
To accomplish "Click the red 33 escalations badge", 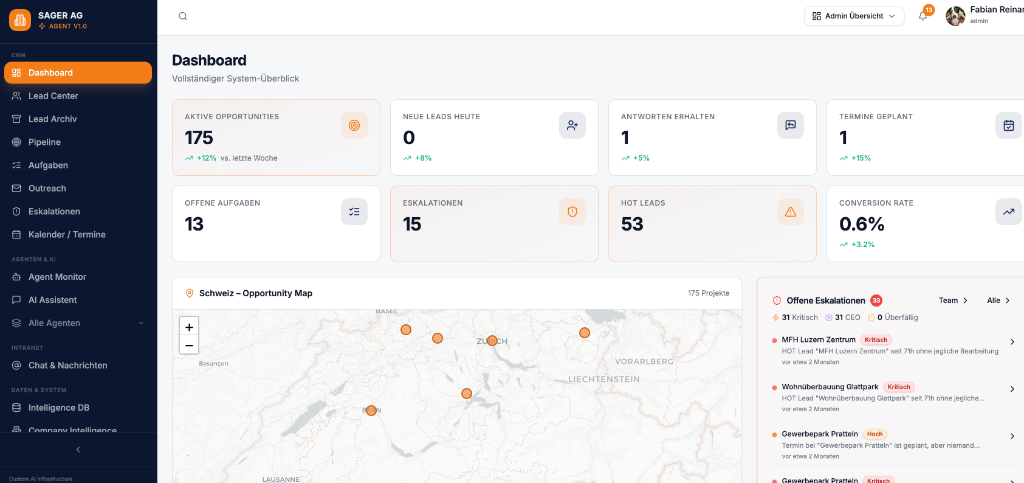I will point(876,300).
